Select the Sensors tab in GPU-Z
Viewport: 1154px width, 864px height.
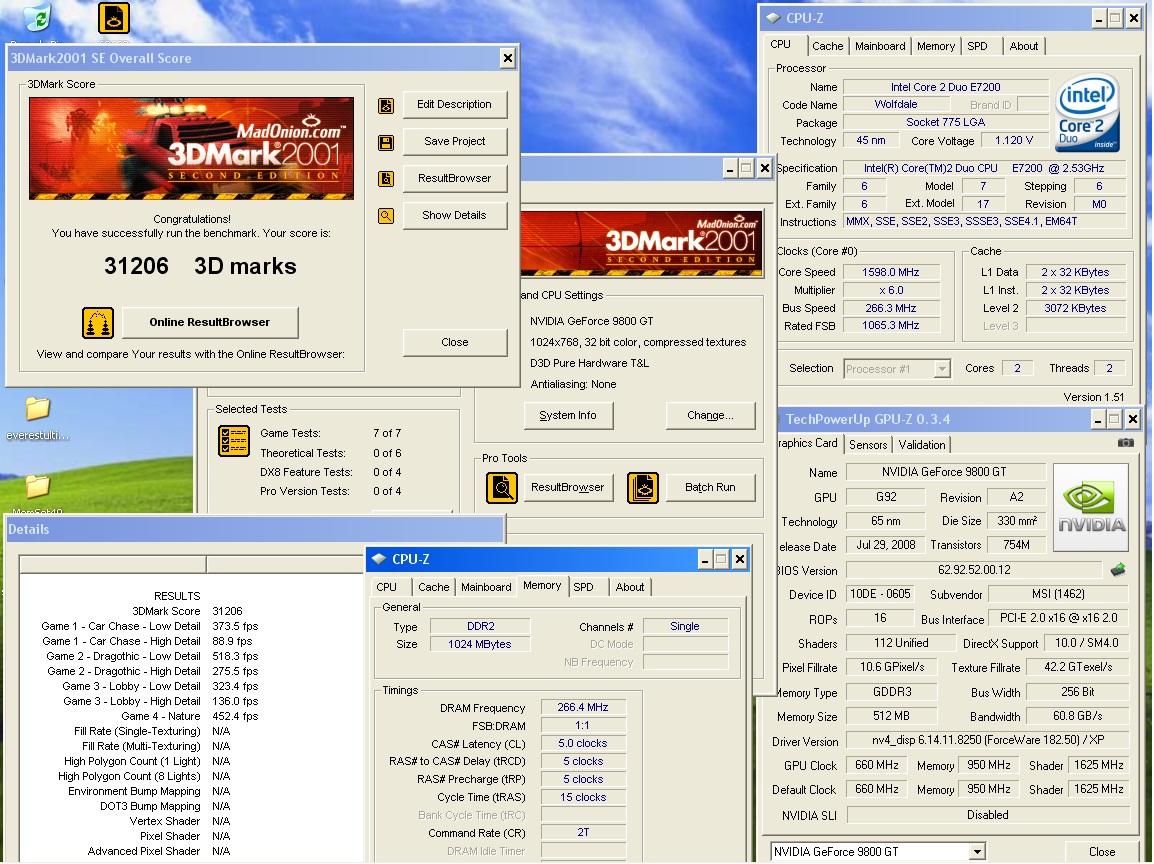(868, 445)
